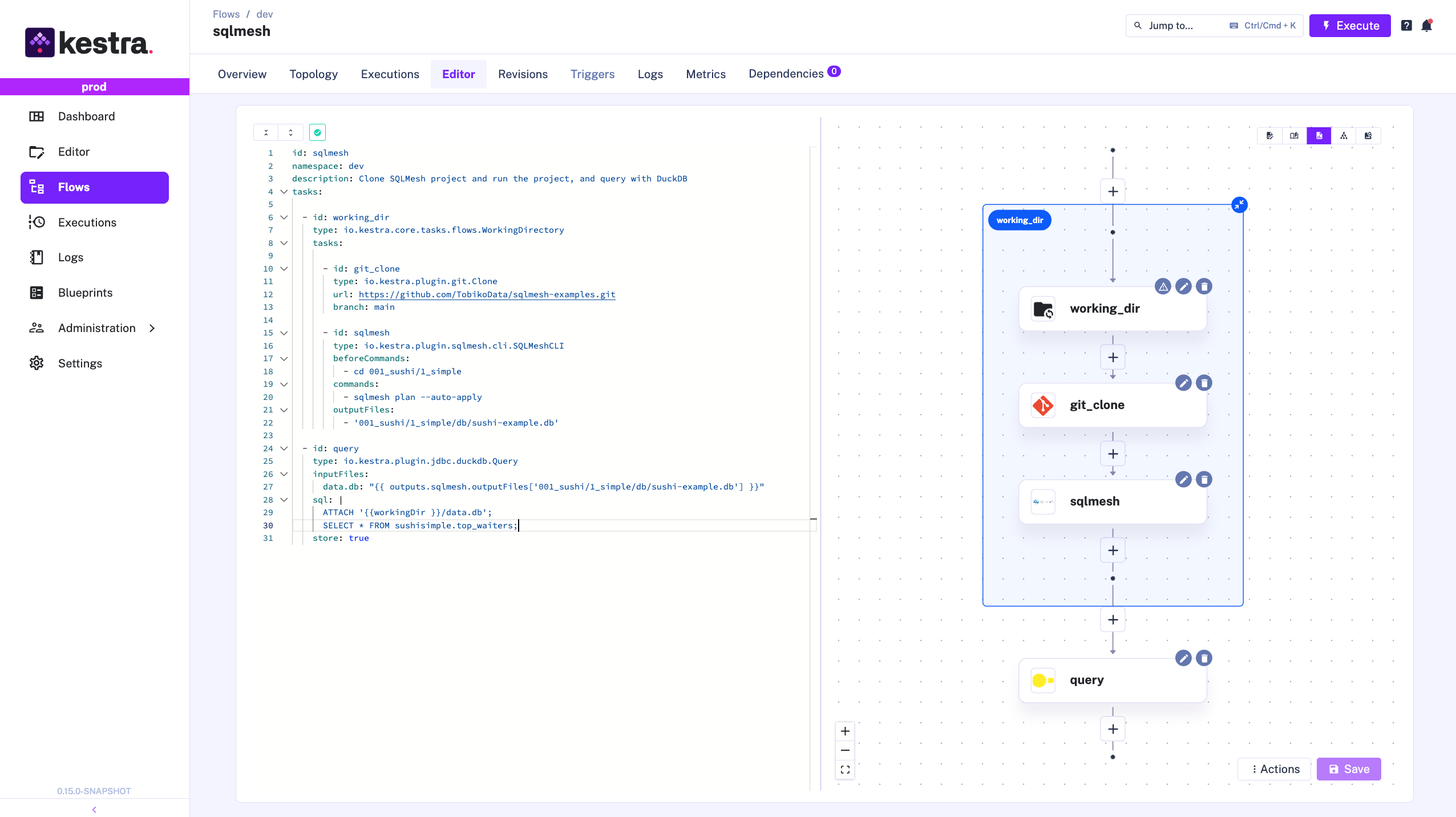Fold the tasks block at line 4

(284, 192)
